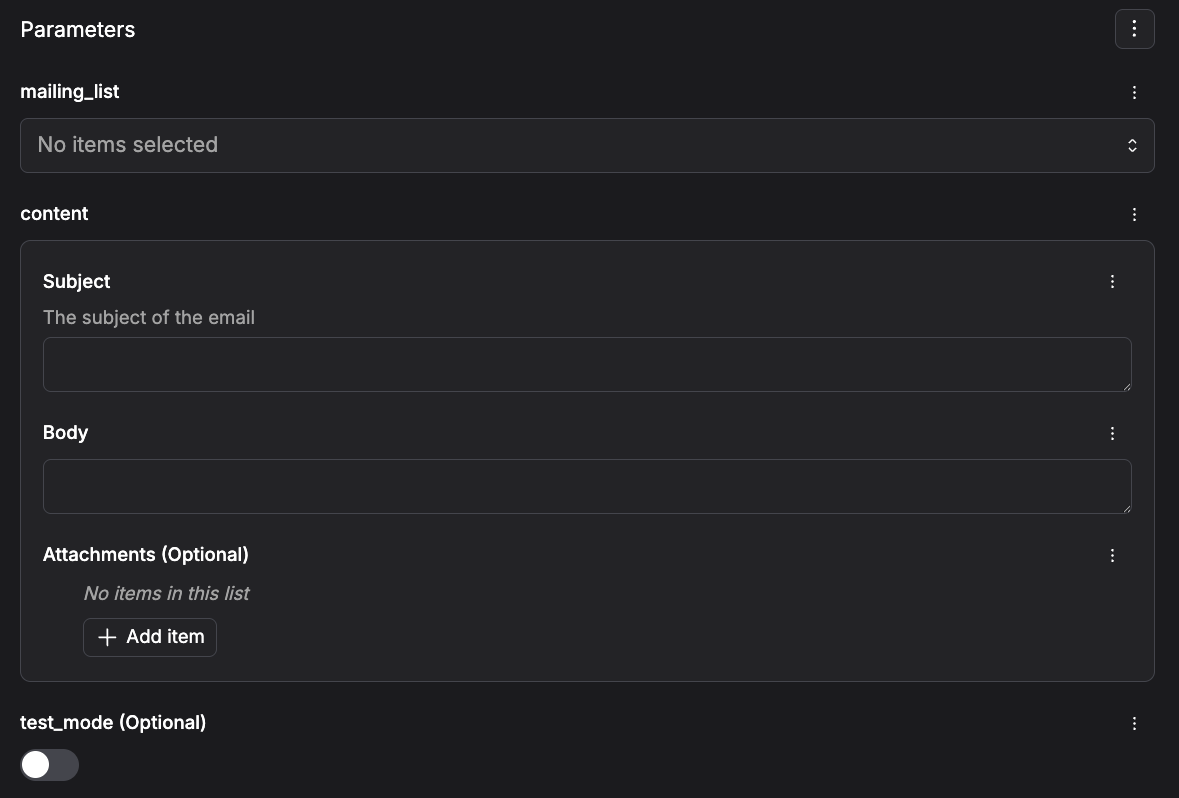The width and height of the screenshot is (1179, 798).
Task: Click the Add item button
Action: pos(150,637)
